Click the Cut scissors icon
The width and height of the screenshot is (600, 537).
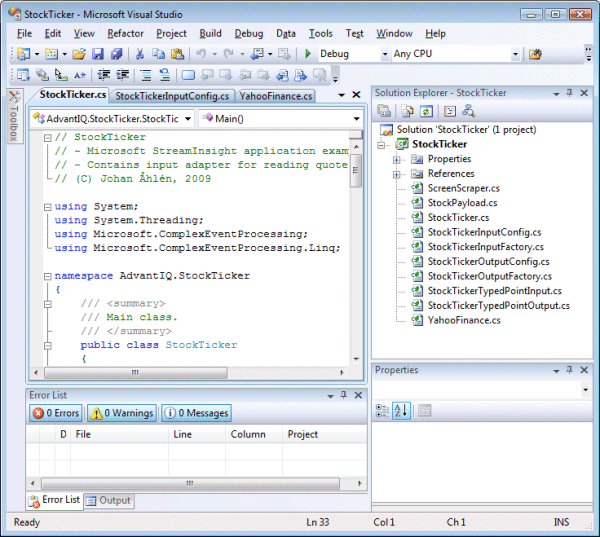tap(140, 54)
